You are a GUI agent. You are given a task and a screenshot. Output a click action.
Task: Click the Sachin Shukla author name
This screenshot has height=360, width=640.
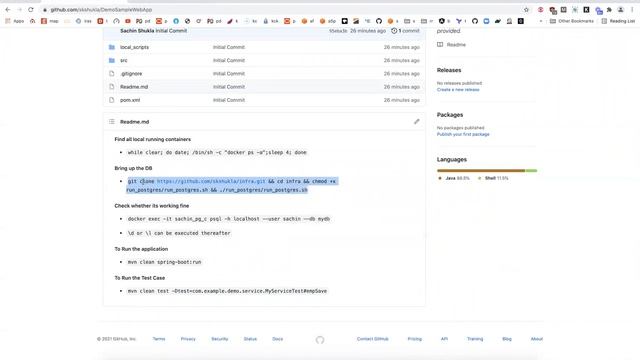click(137, 31)
